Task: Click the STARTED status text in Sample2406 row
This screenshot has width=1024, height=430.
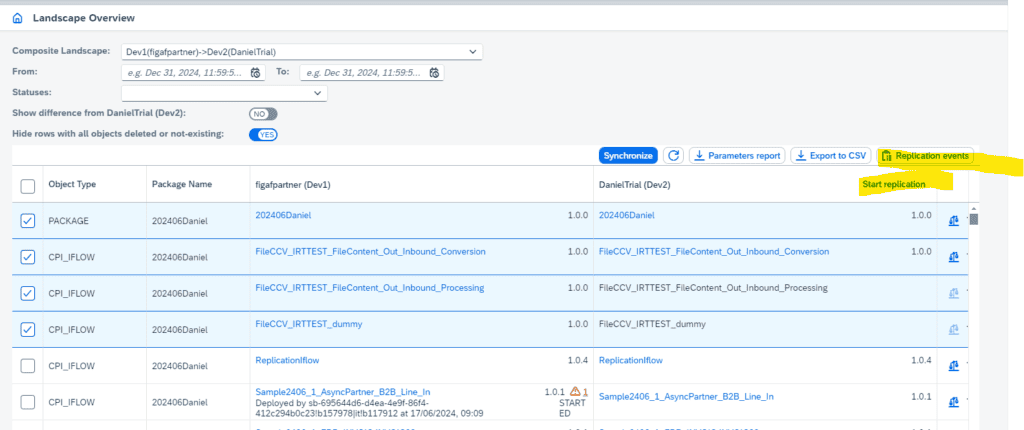Action: coord(575,408)
